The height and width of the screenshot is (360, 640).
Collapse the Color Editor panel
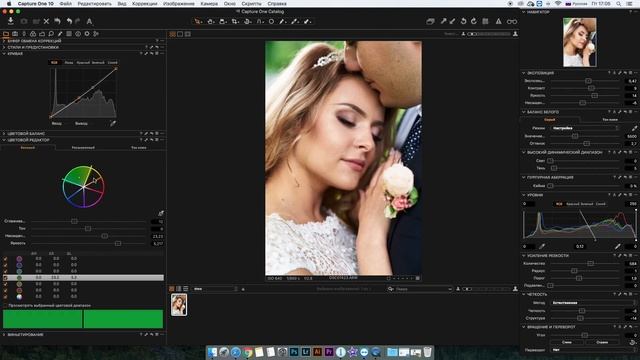[4, 140]
